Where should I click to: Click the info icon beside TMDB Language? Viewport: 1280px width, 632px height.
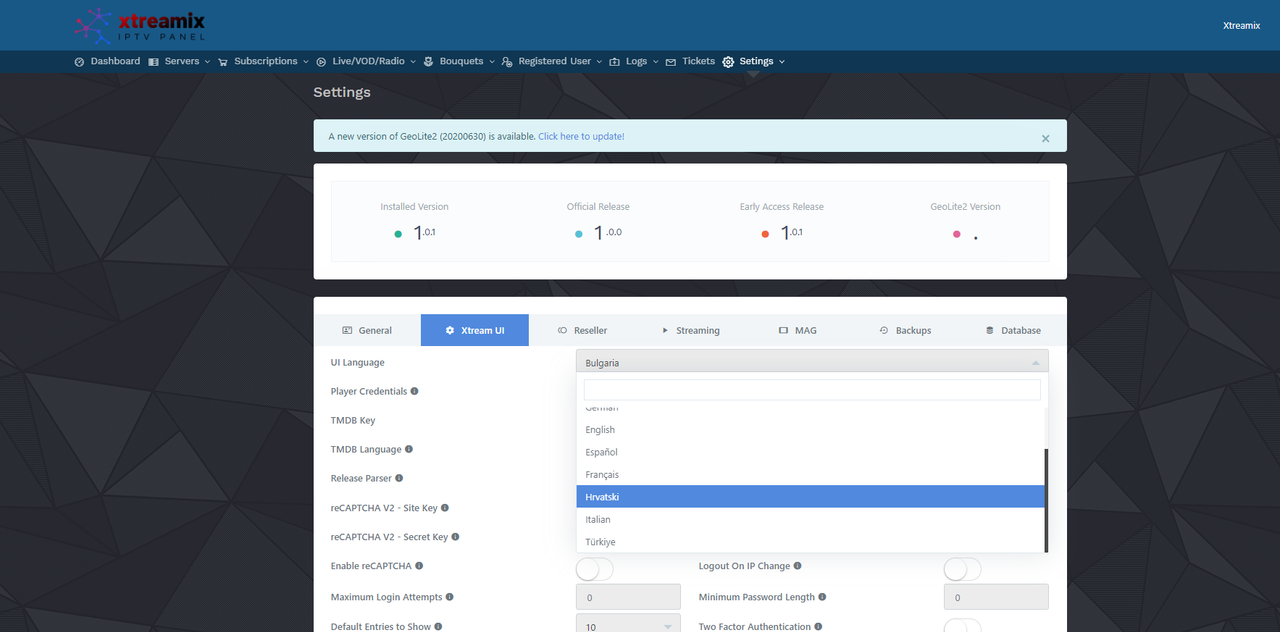(409, 449)
